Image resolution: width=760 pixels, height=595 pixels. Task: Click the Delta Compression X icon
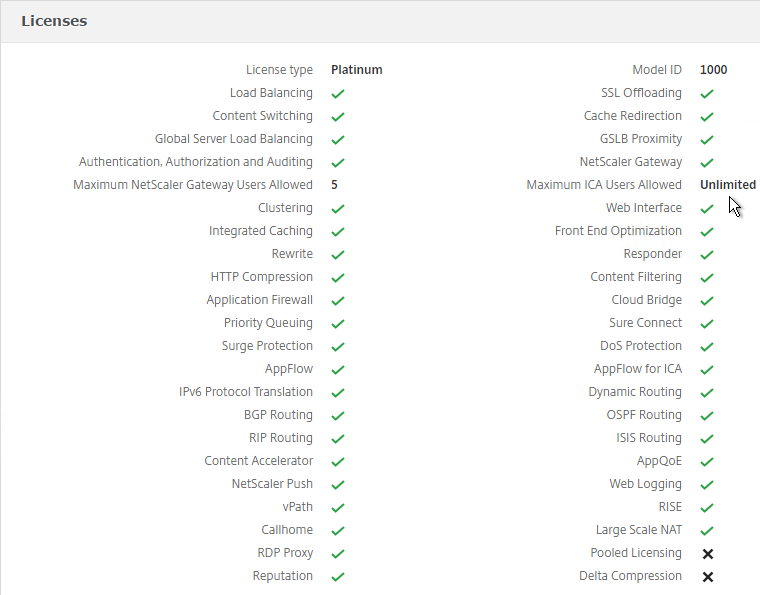pos(708,577)
